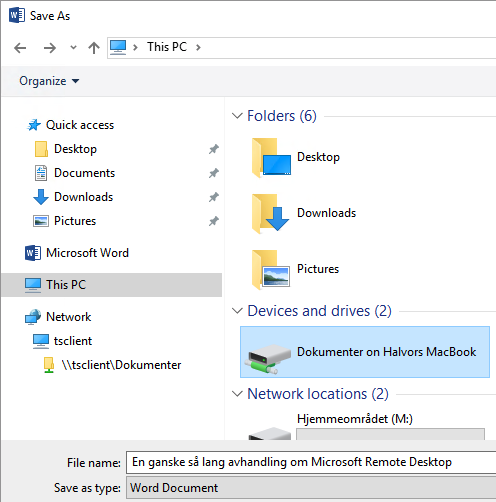Click This PC in the address bar
Image resolution: width=496 pixels, height=502 pixels.
(167, 47)
